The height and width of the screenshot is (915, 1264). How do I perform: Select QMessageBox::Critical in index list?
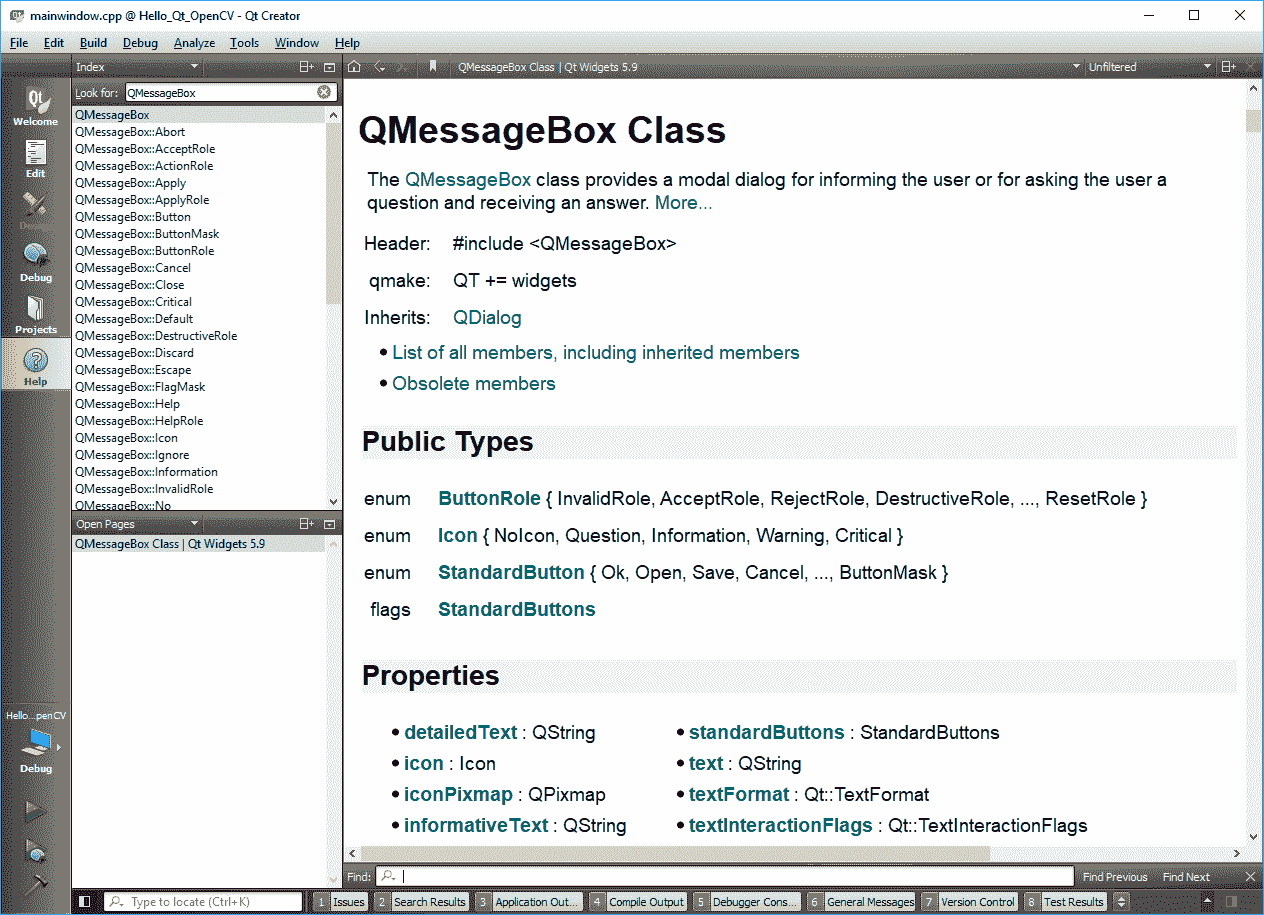tap(133, 302)
